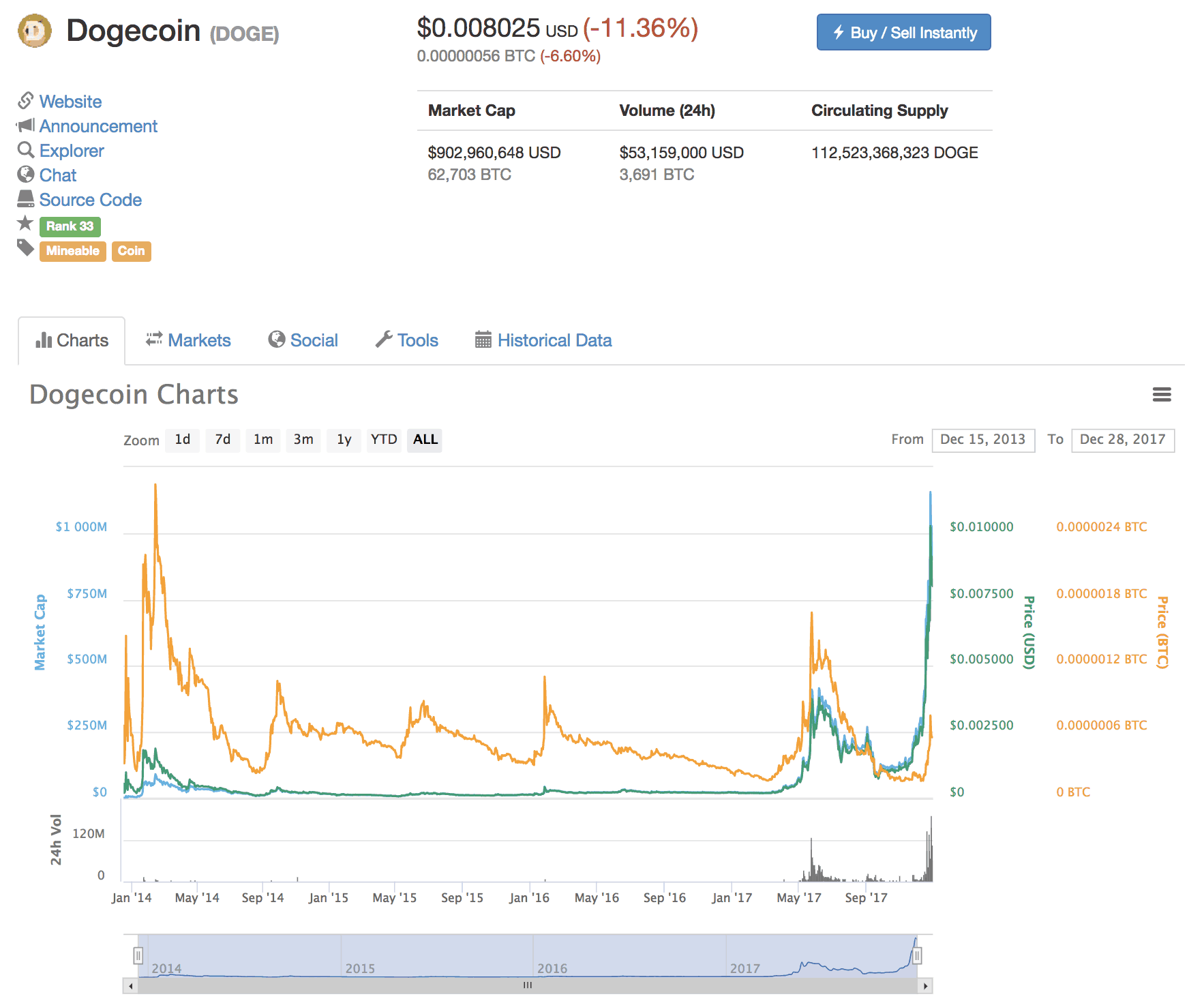
Task: Set chart zoom to YTD
Action: pos(384,440)
